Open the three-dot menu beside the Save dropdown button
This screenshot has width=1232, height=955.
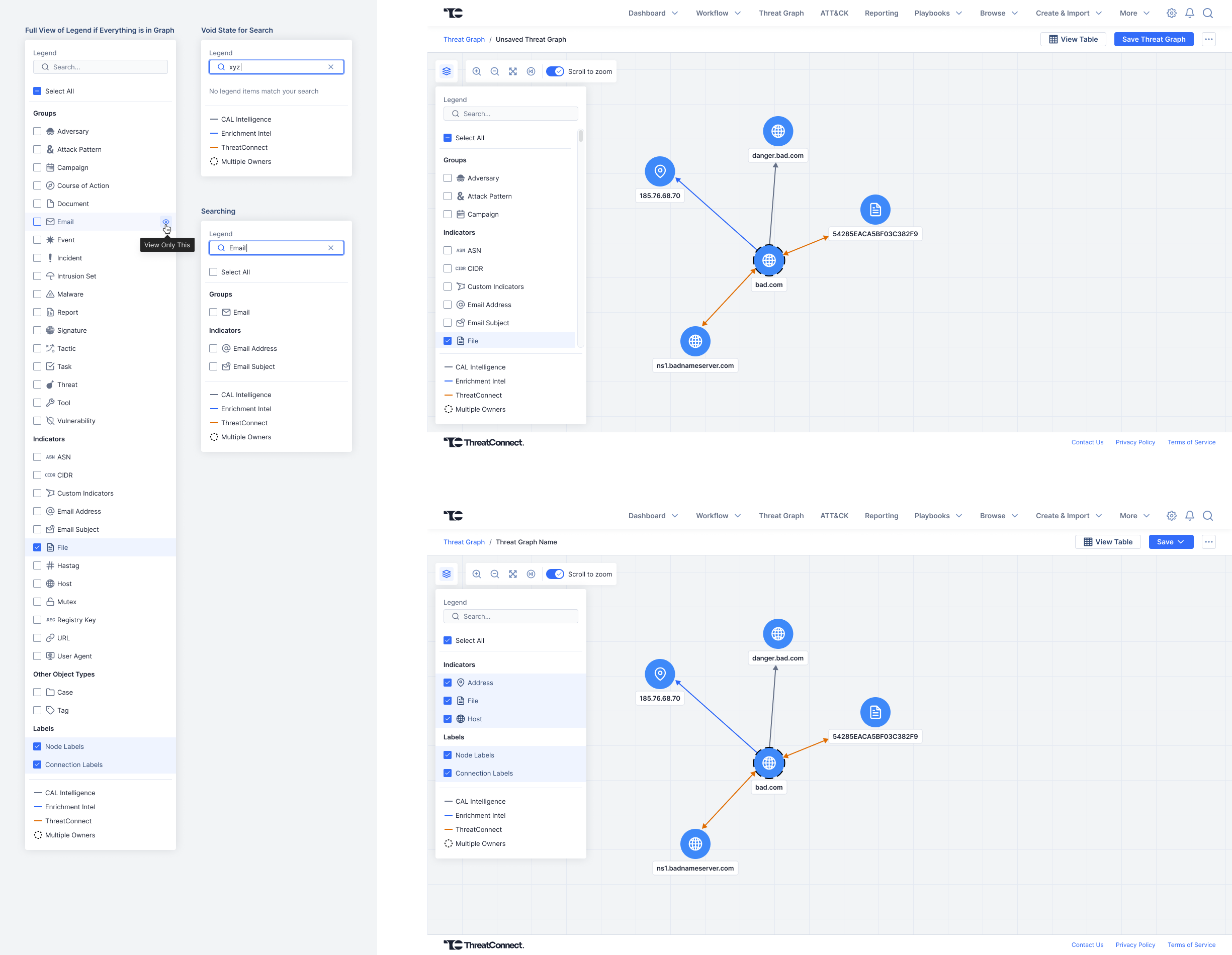1208,542
